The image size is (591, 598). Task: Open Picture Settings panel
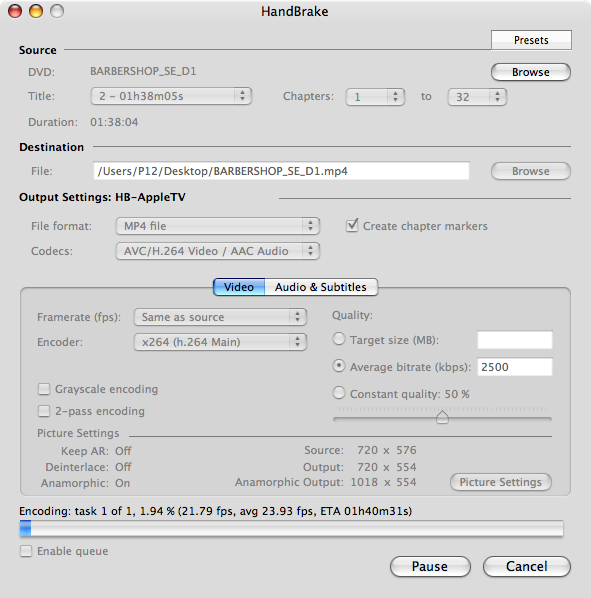click(501, 482)
